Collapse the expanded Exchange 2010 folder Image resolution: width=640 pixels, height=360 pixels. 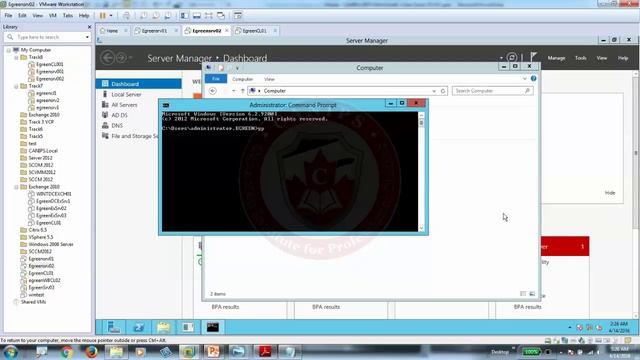point(16,187)
